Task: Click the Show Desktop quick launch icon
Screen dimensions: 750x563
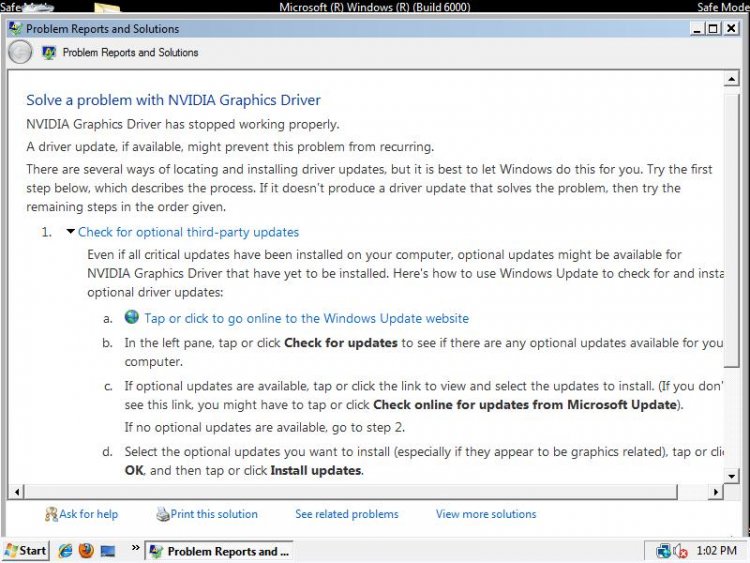Action: (x=108, y=552)
